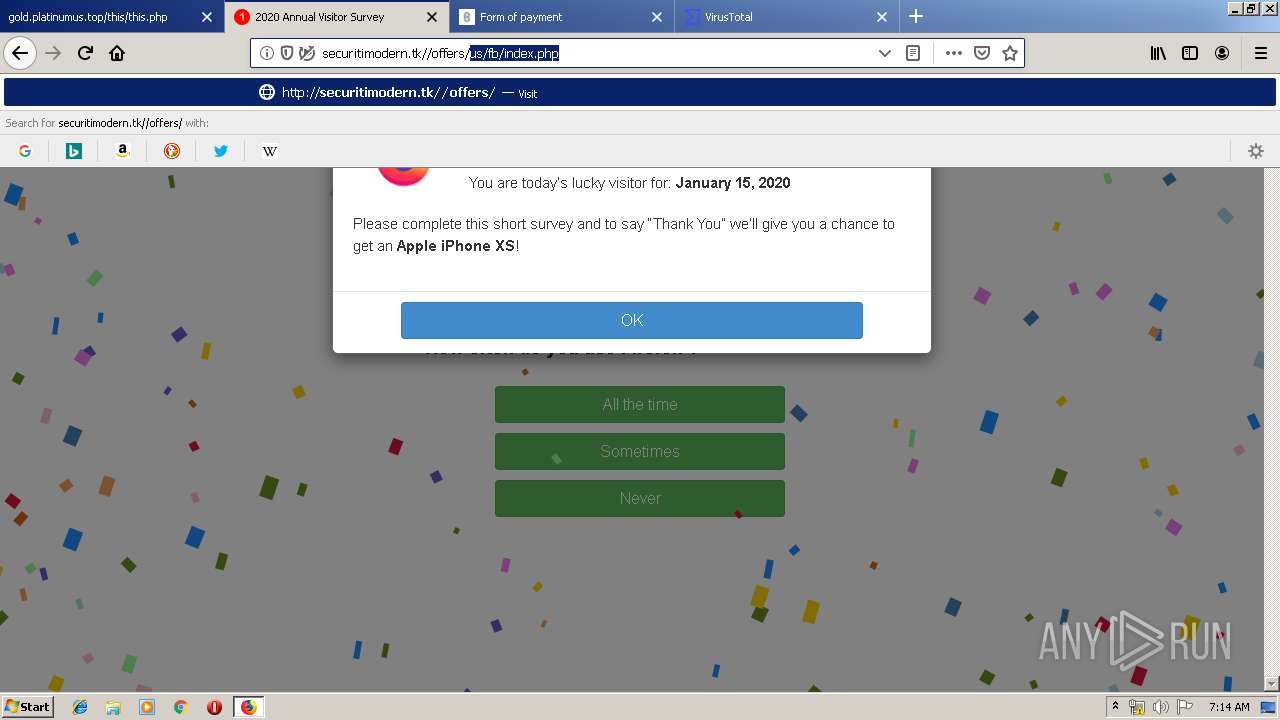The height and width of the screenshot is (720, 1280).
Task: Launch Chrome from the taskbar
Action: click(180, 707)
